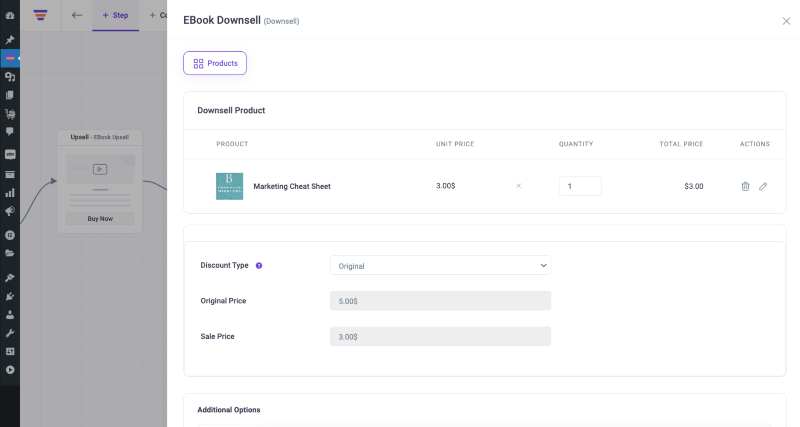
Task: Click the Discount Type help question icon
Action: point(259,265)
